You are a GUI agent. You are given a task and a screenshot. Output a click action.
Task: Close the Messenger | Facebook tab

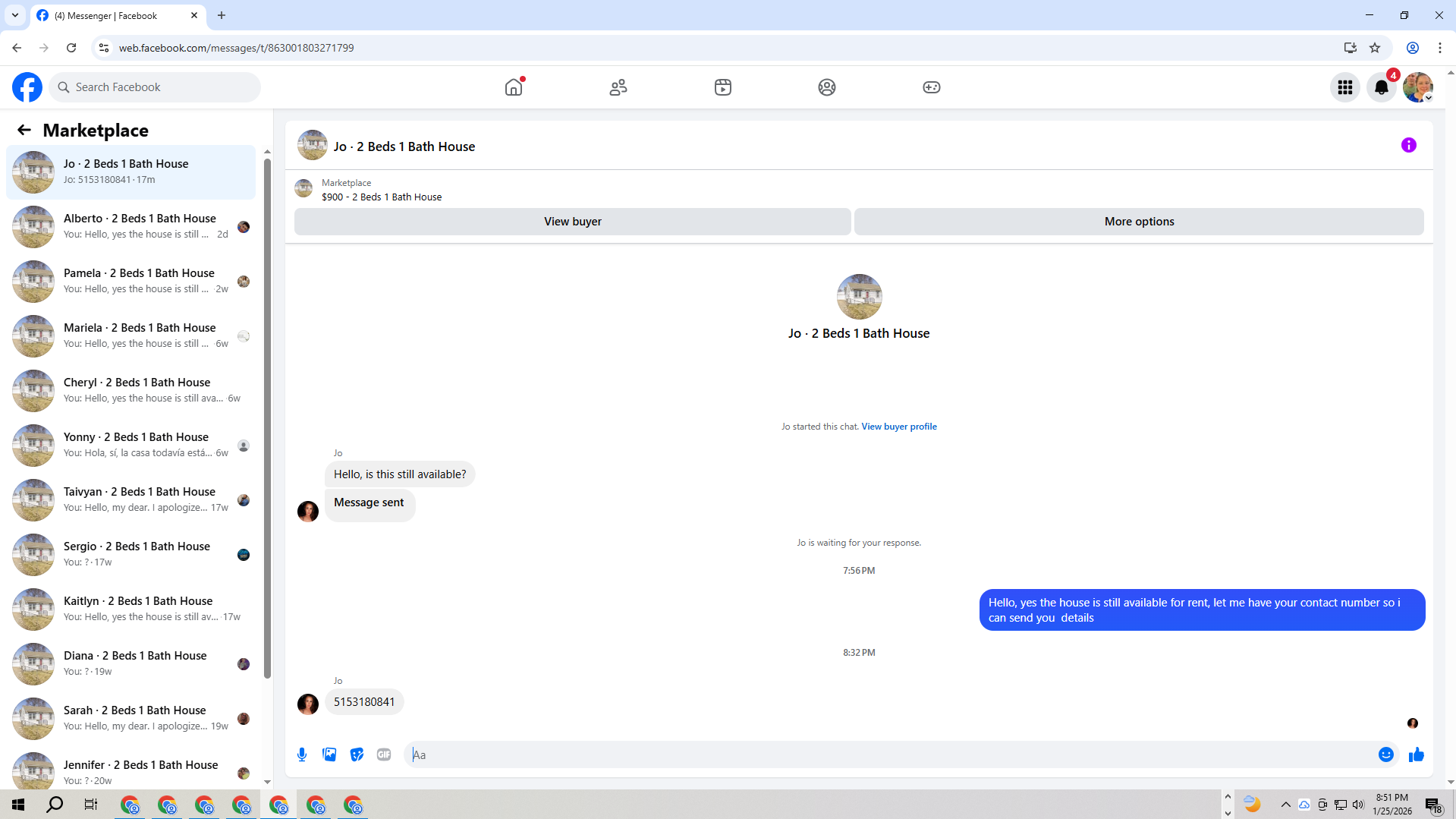tap(194, 15)
